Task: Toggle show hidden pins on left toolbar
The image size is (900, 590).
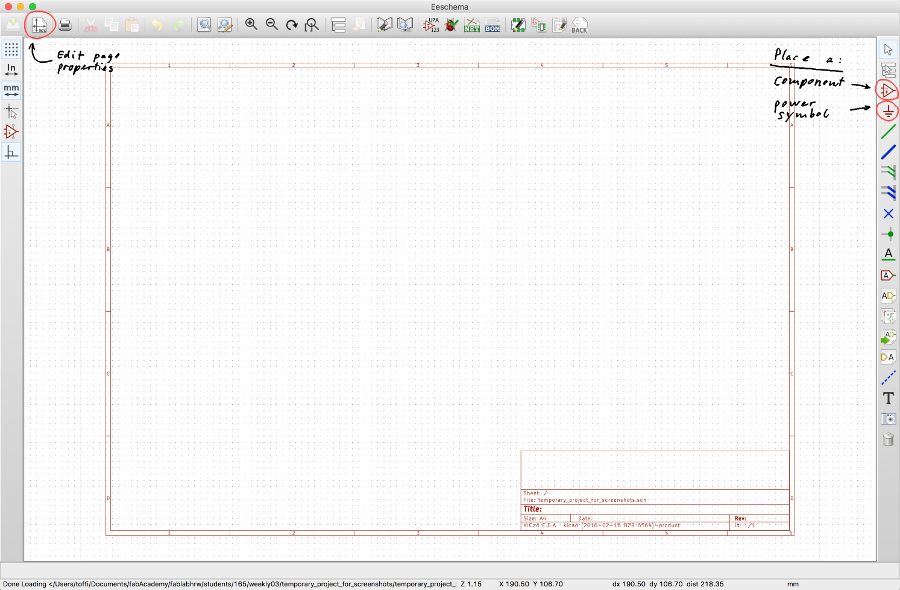Action: (x=11, y=131)
